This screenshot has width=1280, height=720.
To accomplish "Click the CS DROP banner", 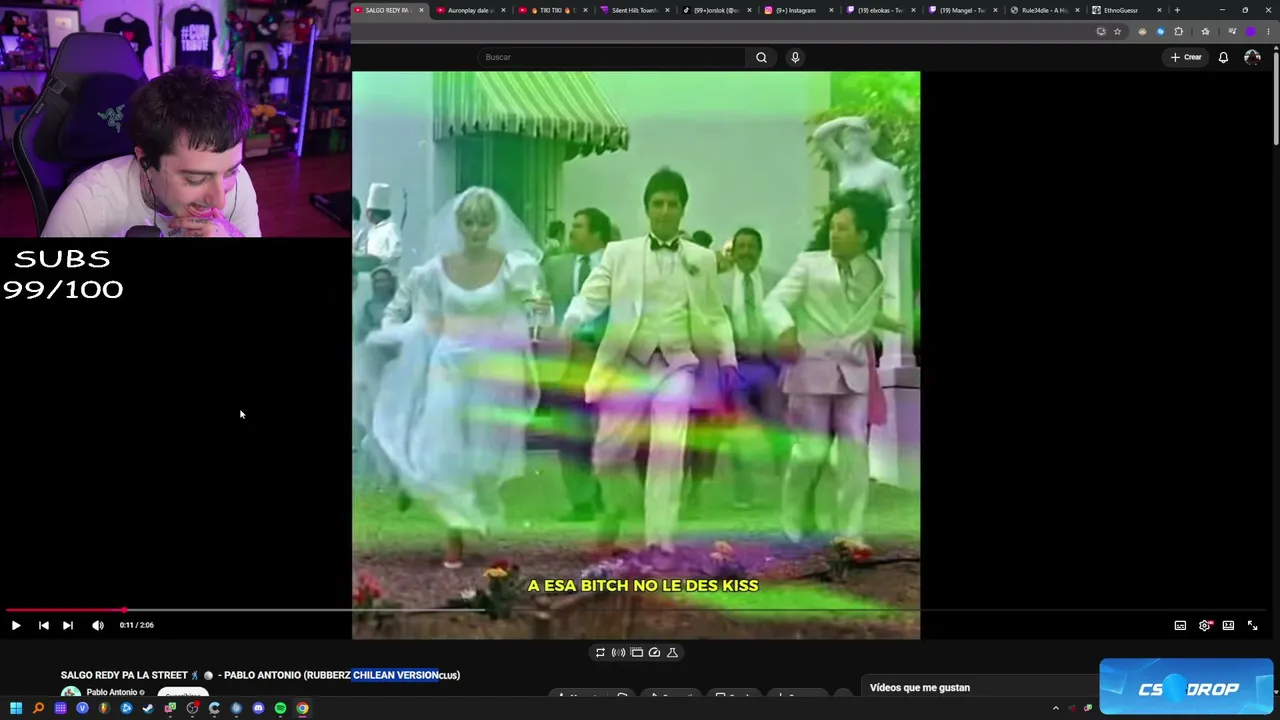I will click(1186, 687).
